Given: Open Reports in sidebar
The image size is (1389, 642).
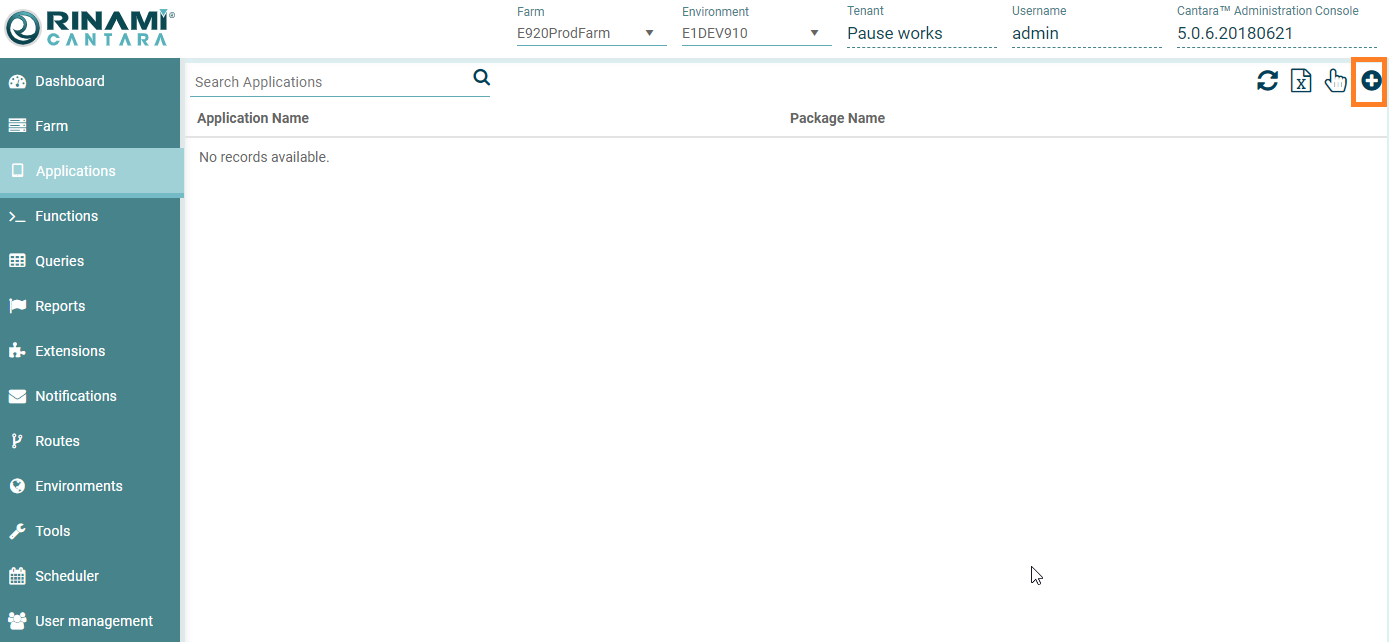Looking at the screenshot, I should click(60, 306).
